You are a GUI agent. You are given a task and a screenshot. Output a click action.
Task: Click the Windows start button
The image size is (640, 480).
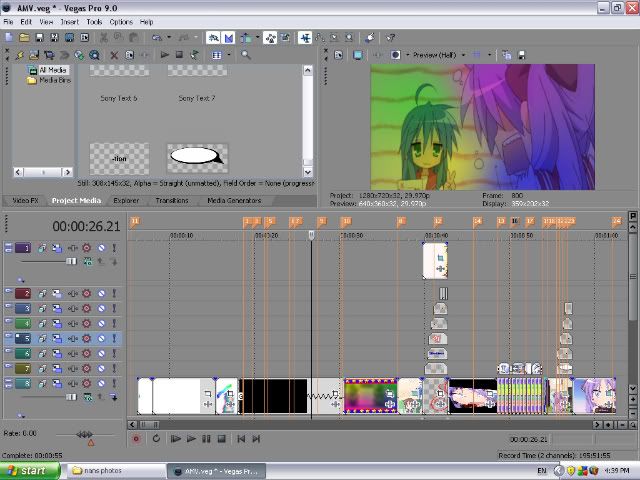point(29,471)
